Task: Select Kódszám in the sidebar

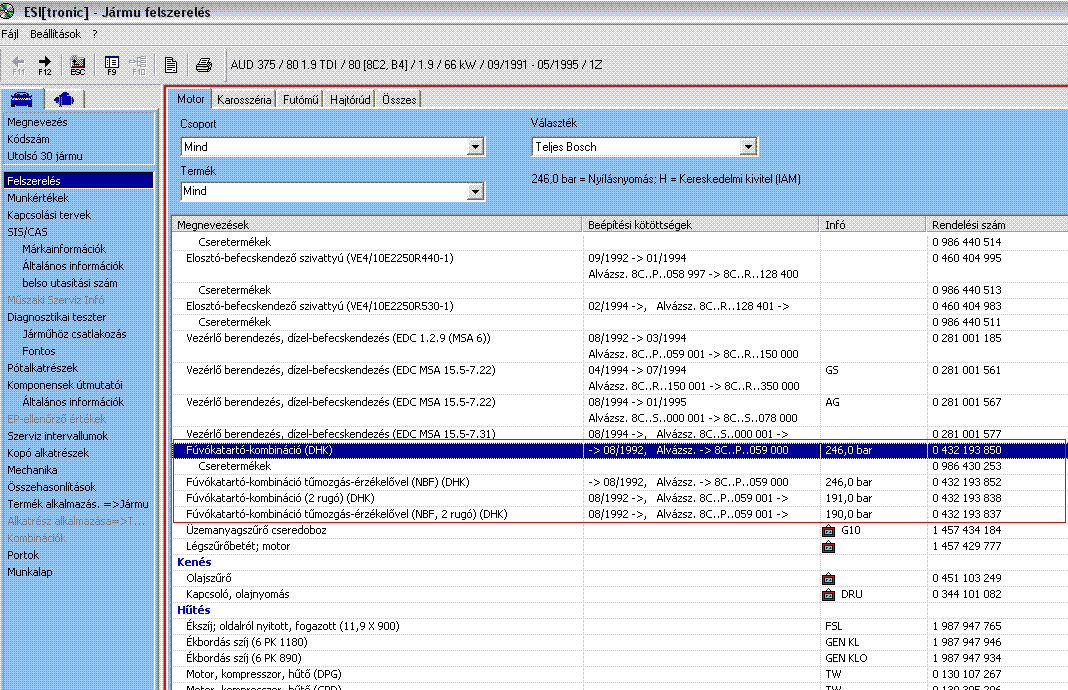Action: click(x=29, y=139)
